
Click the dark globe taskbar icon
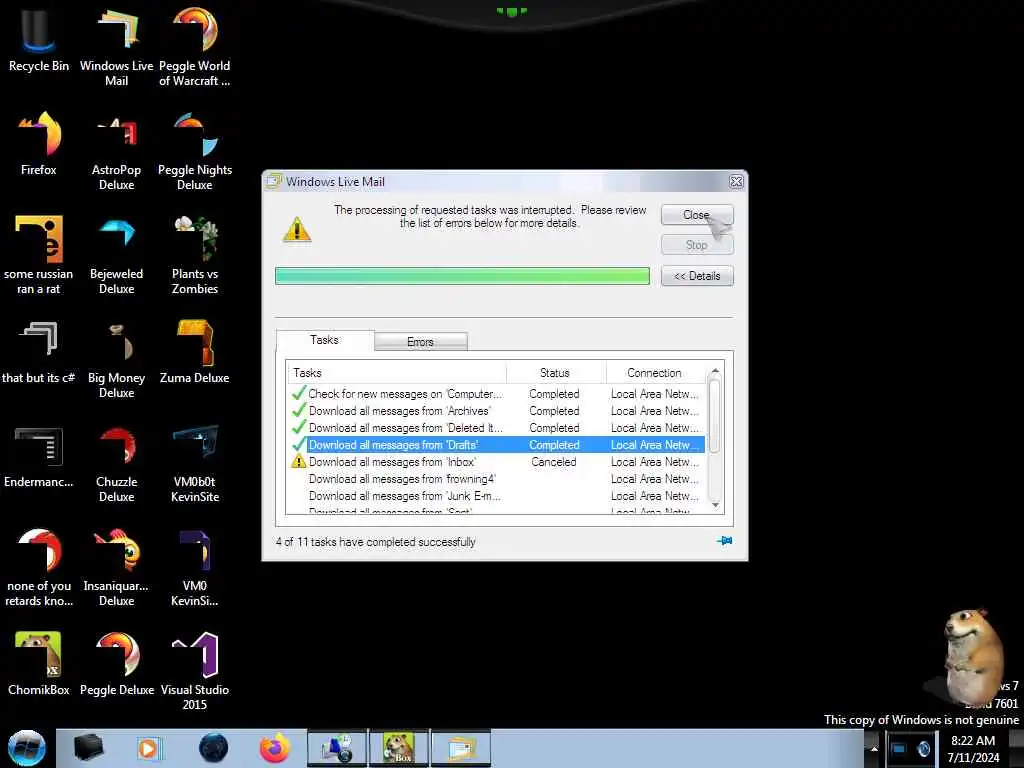214,748
